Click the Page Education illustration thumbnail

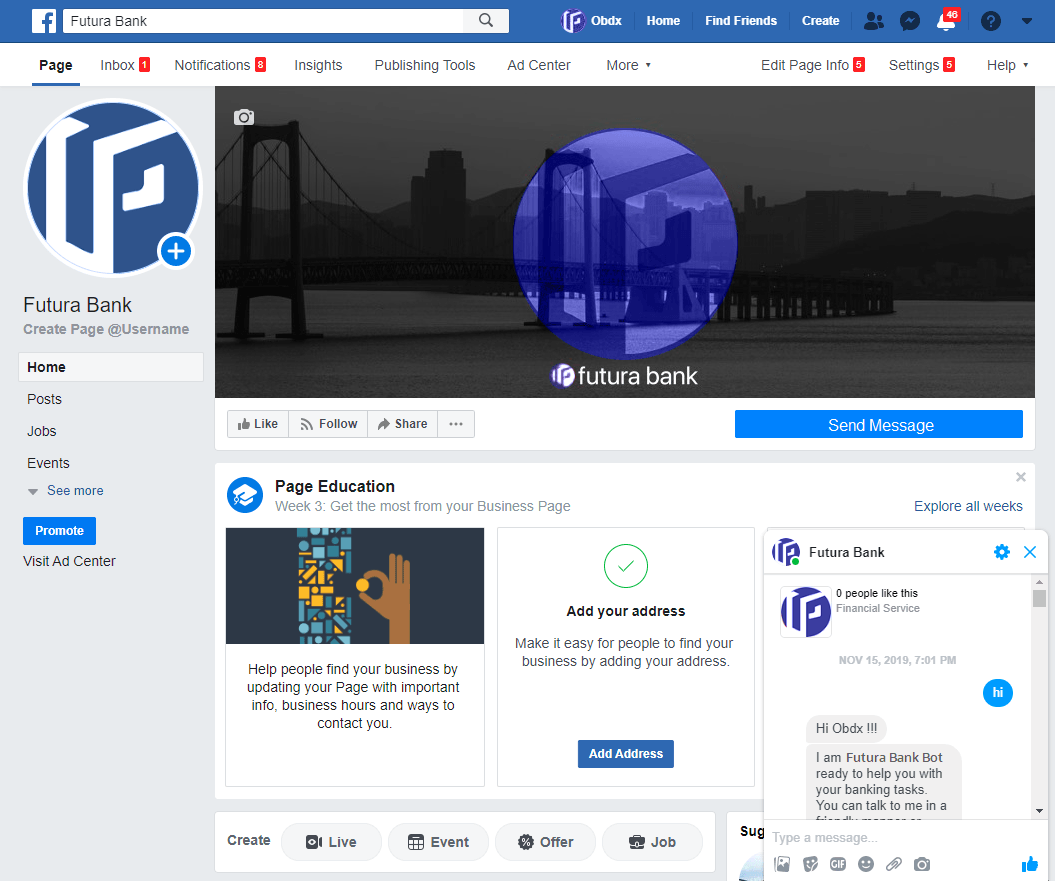coord(355,586)
